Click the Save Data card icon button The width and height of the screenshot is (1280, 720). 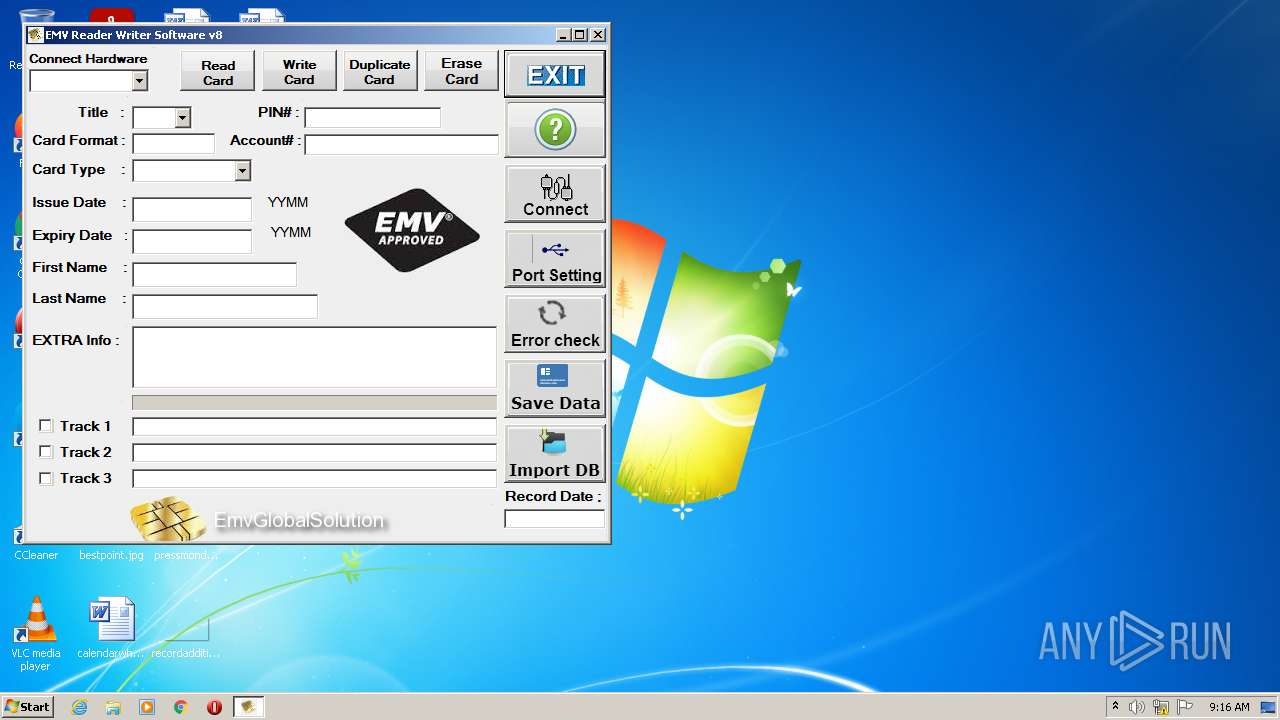555,388
